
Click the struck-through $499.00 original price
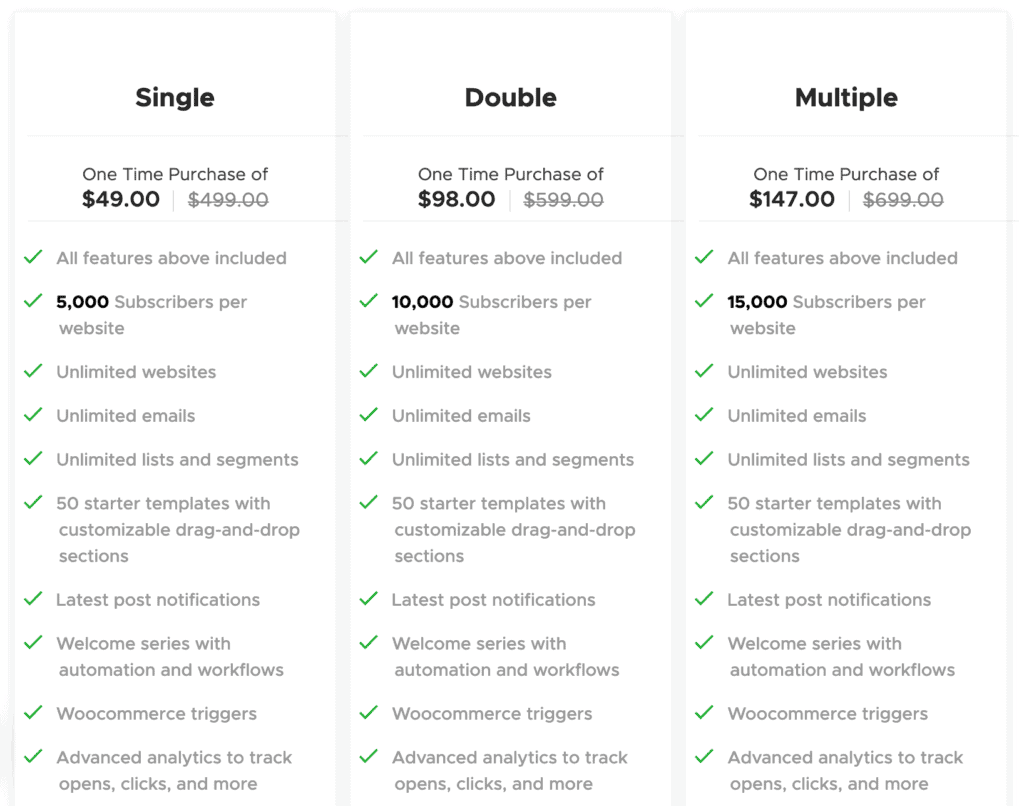coord(228,200)
